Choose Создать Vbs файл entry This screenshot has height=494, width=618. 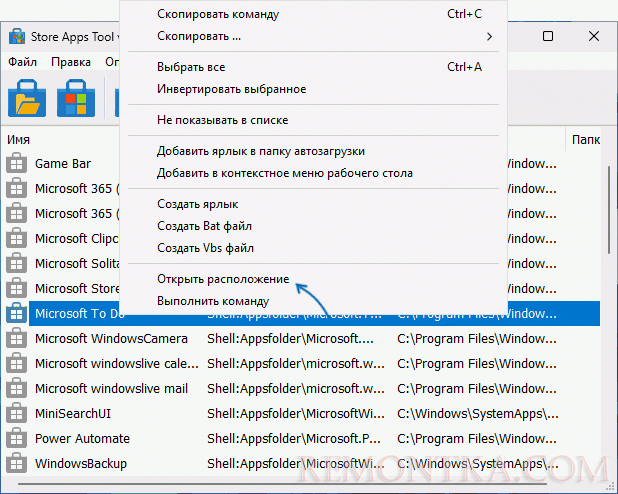pos(313,248)
